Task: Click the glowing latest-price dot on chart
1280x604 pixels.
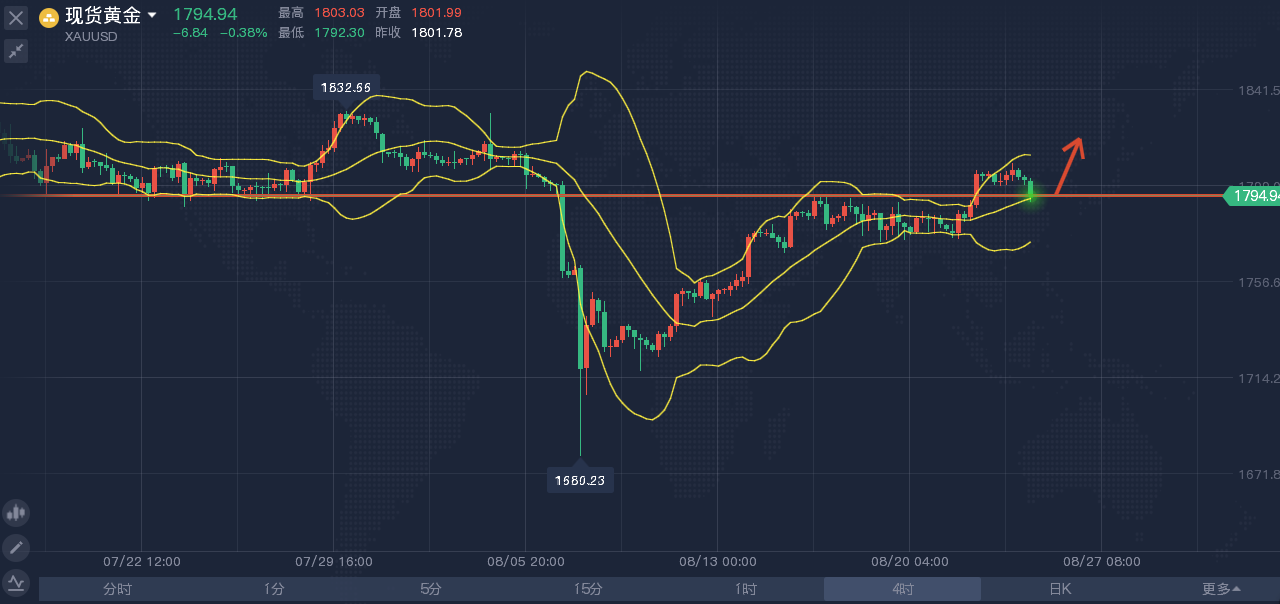Action: click(x=1031, y=196)
